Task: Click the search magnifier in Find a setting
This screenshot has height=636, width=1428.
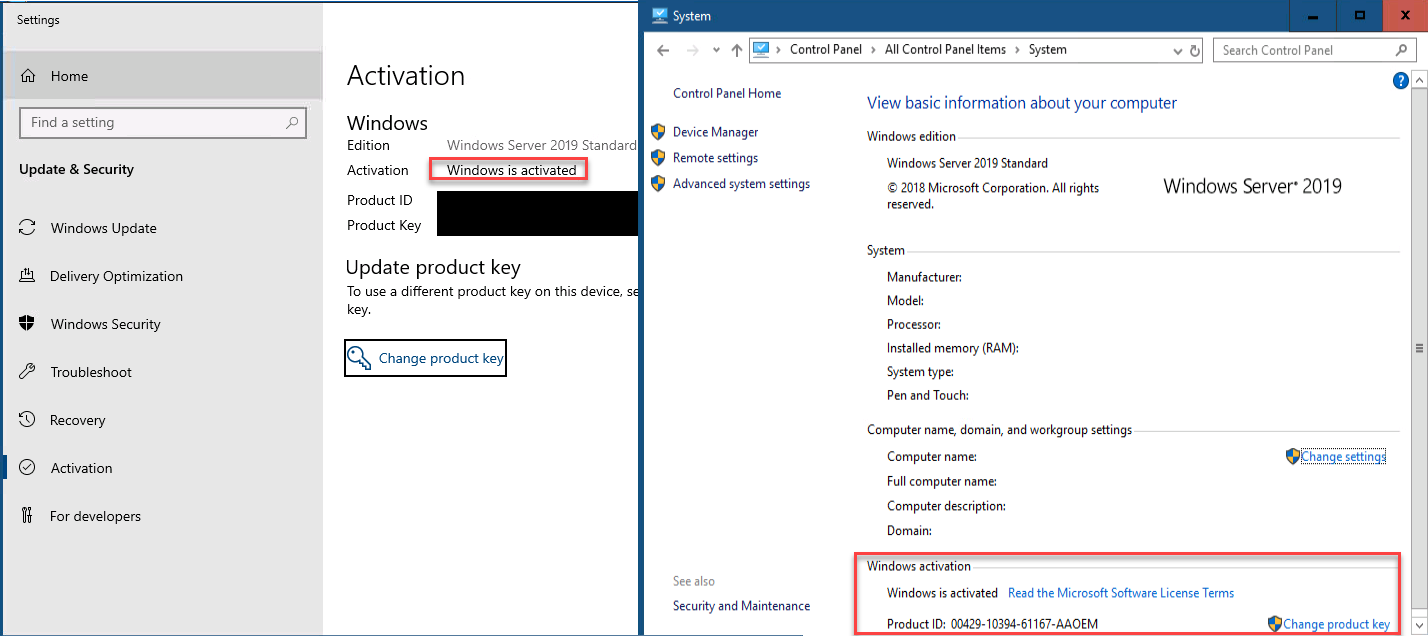Action: (x=292, y=123)
